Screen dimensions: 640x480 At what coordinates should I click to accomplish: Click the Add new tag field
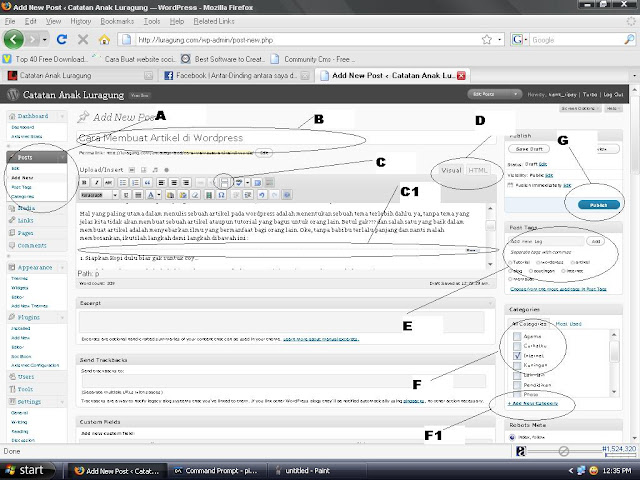coord(546,241)
